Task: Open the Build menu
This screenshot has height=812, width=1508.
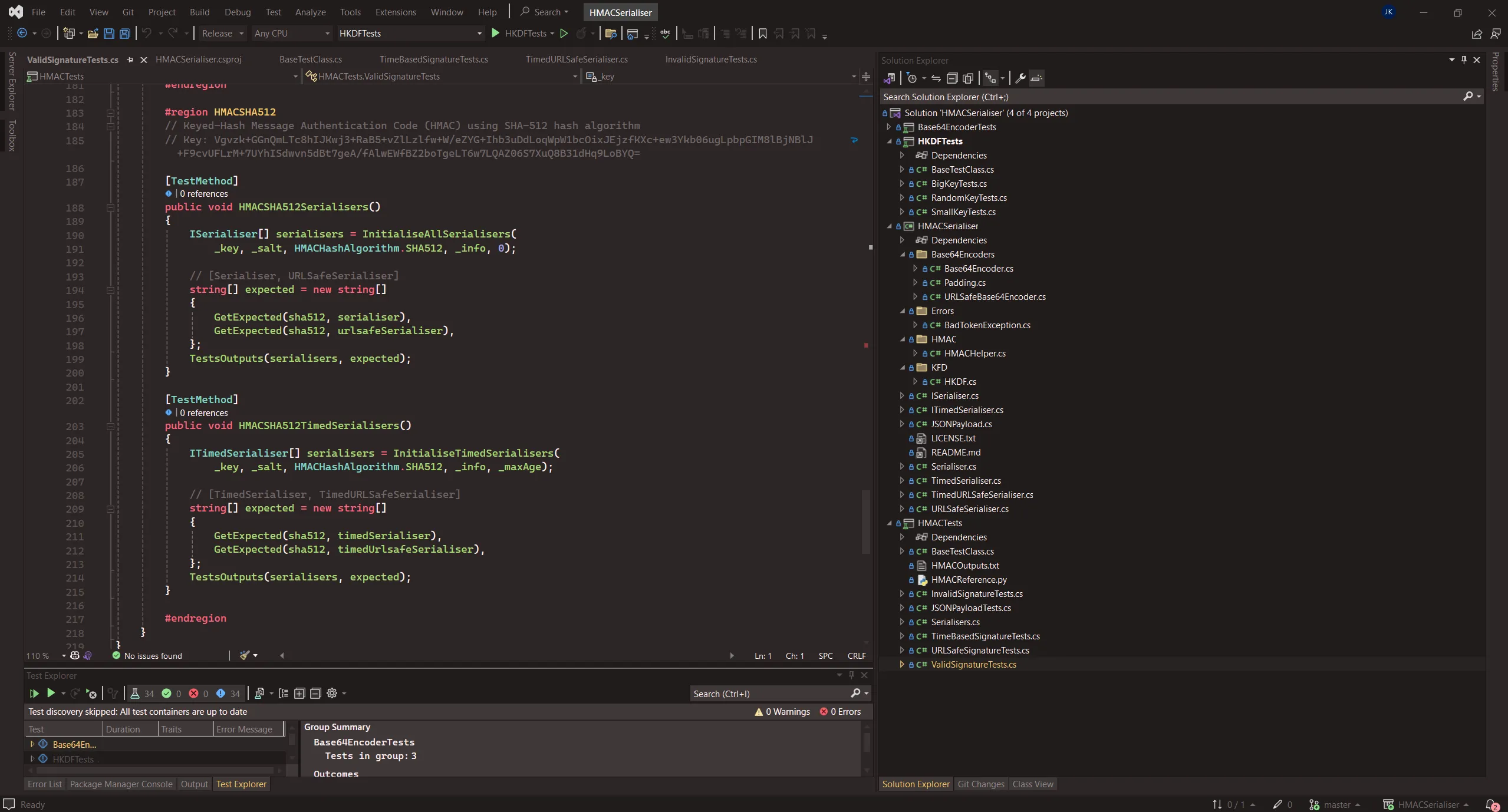Action: tap(199, 12)
